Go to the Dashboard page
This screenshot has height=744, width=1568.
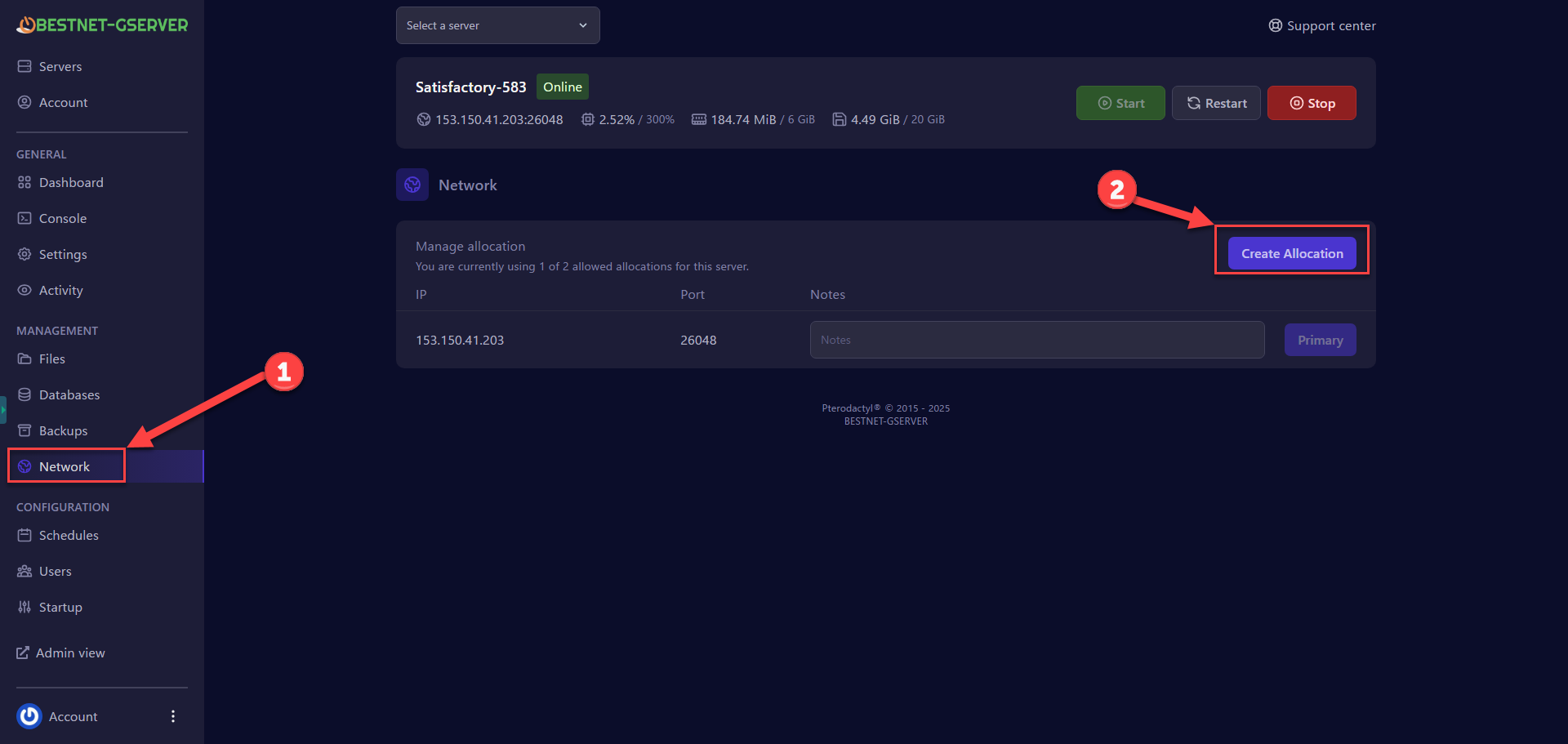click(71, 182)
